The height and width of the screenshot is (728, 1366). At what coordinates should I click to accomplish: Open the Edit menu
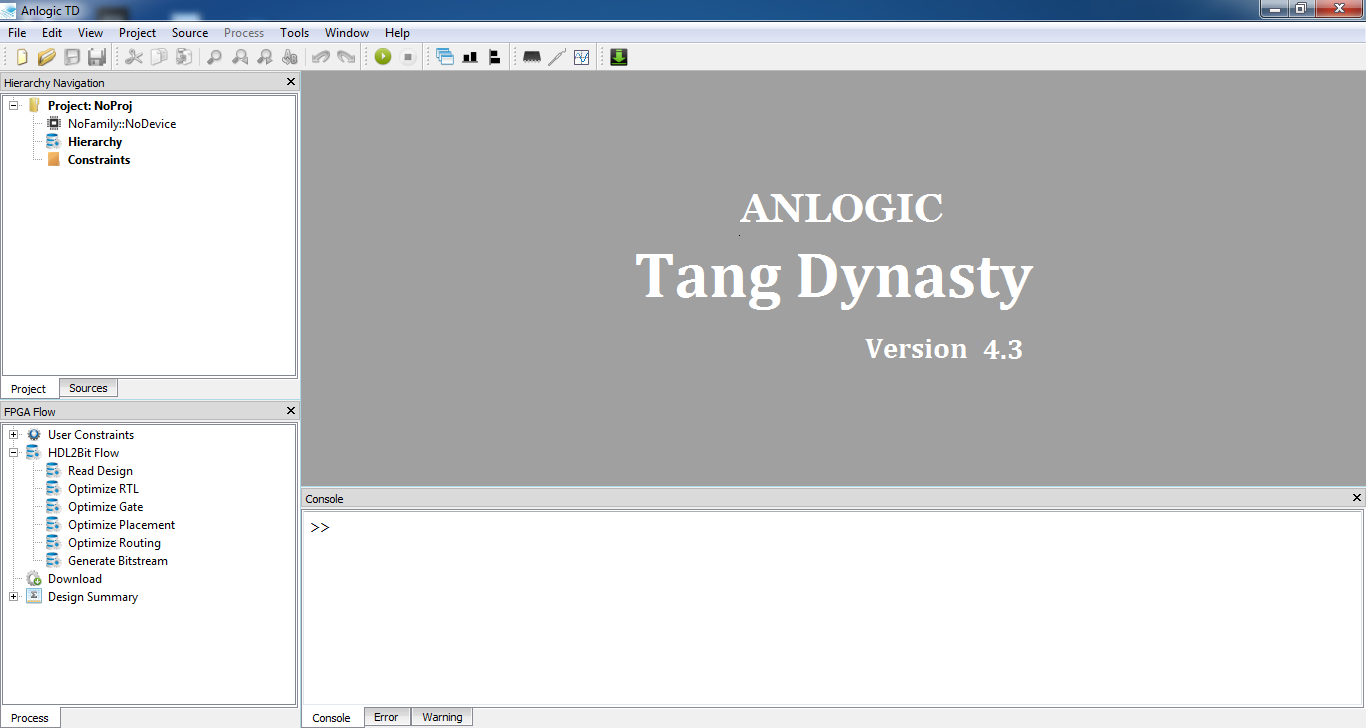point(52,33)
